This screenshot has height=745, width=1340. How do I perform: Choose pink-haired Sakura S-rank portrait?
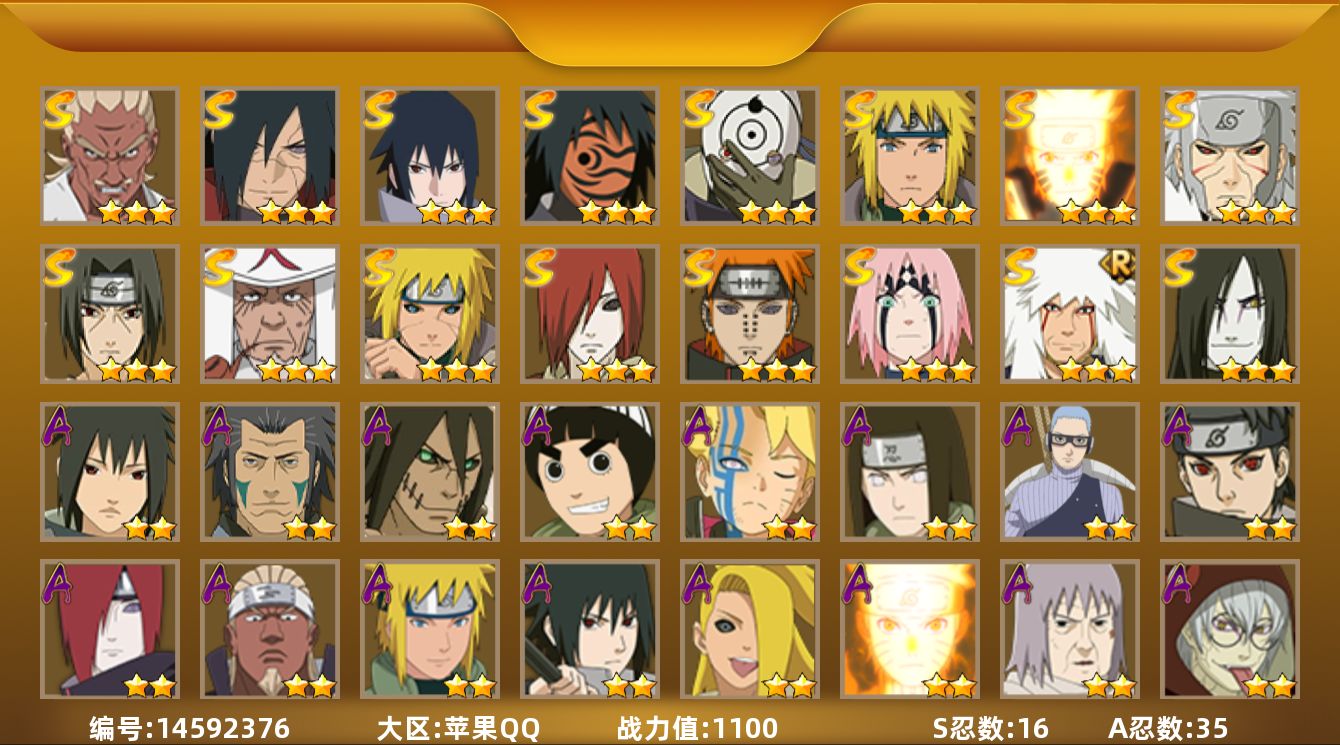pos(909,314)
